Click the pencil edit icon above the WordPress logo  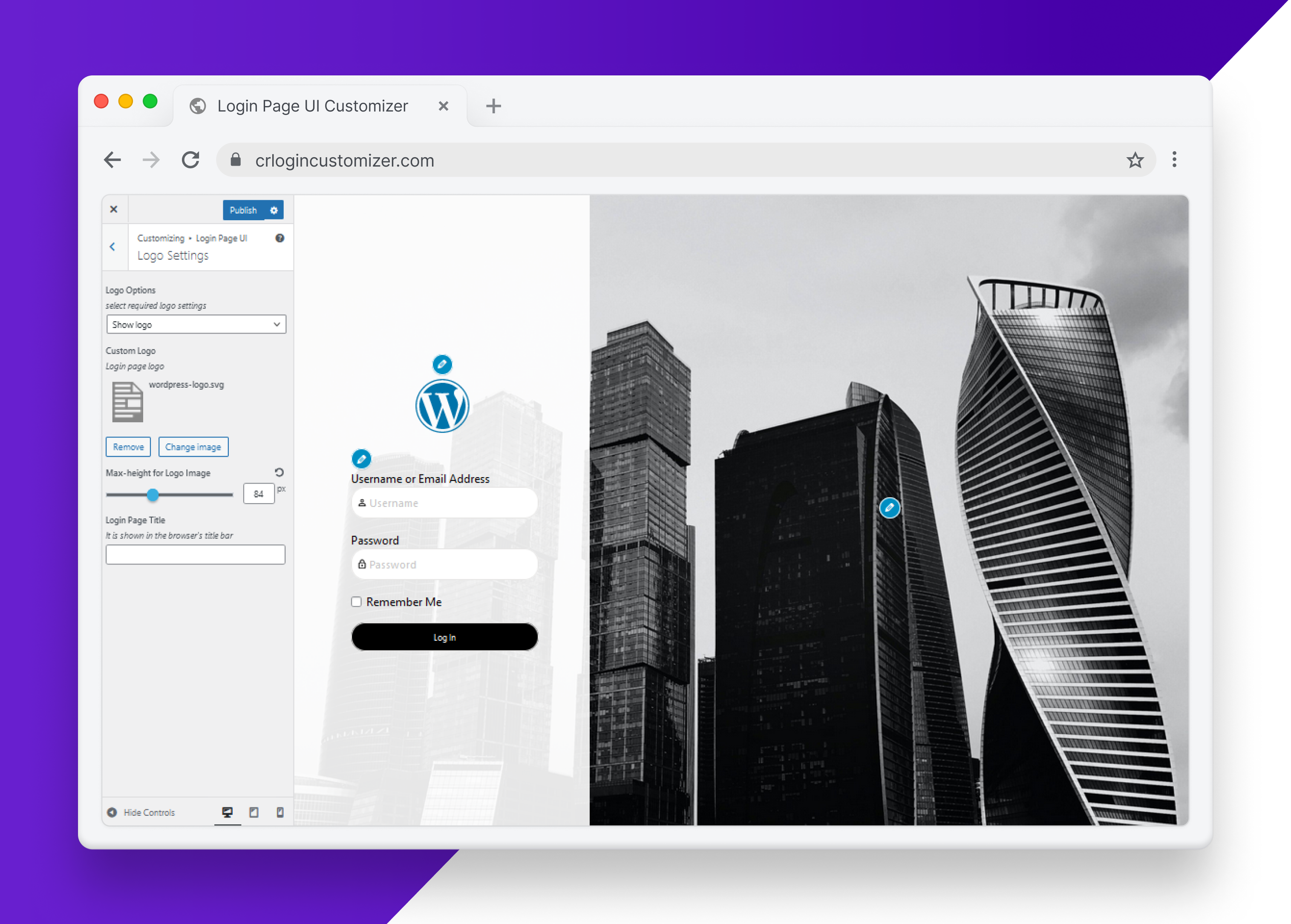tap(443, 365)
